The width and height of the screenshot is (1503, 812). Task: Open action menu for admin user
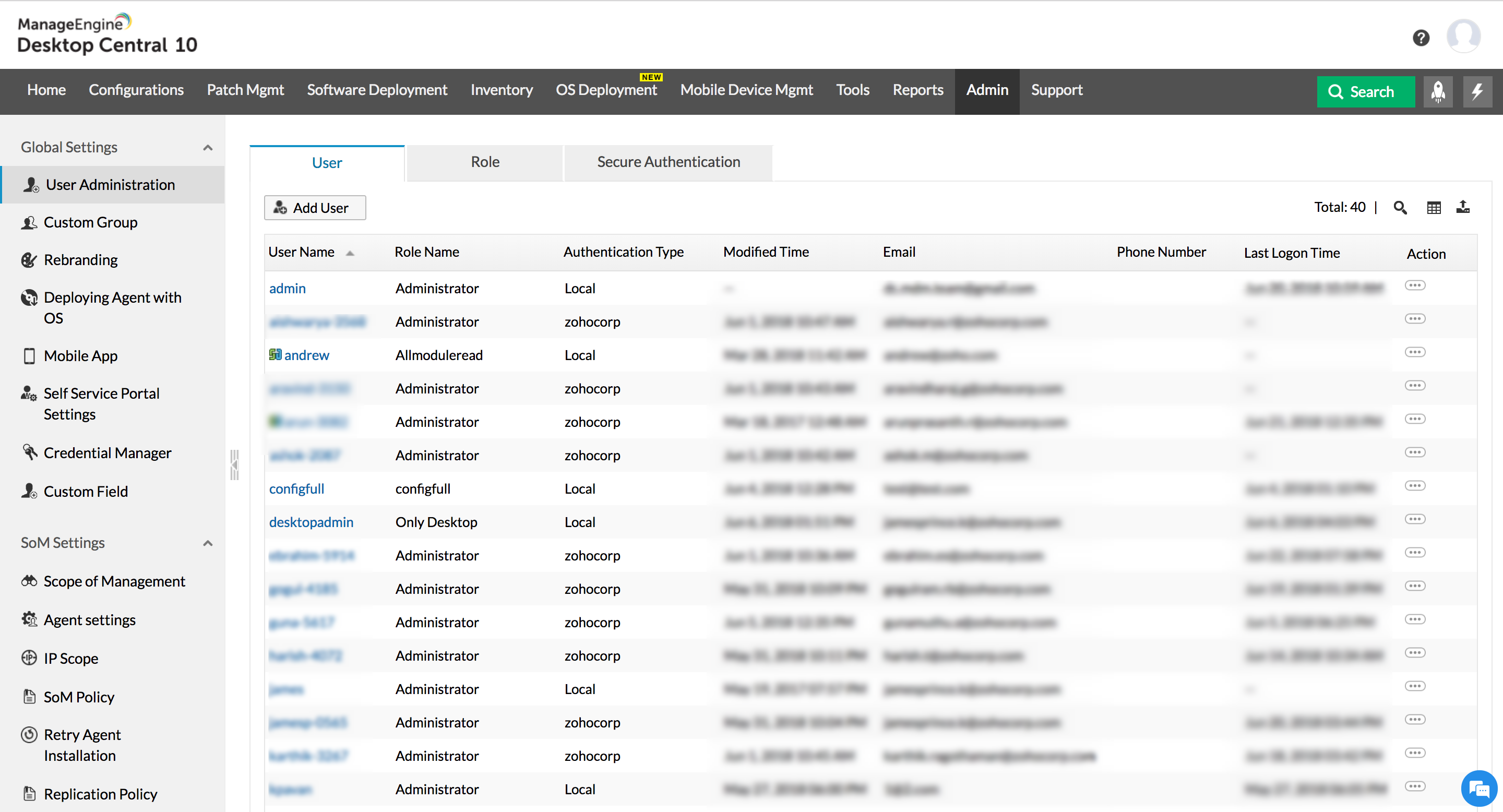point(1415,285)
